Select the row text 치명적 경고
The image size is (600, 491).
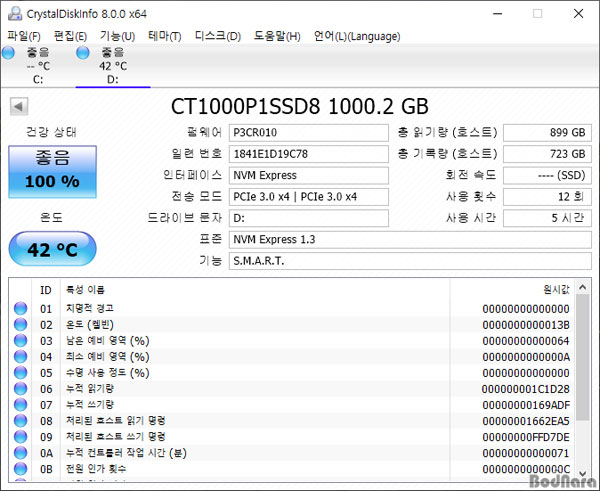point(90,308)
